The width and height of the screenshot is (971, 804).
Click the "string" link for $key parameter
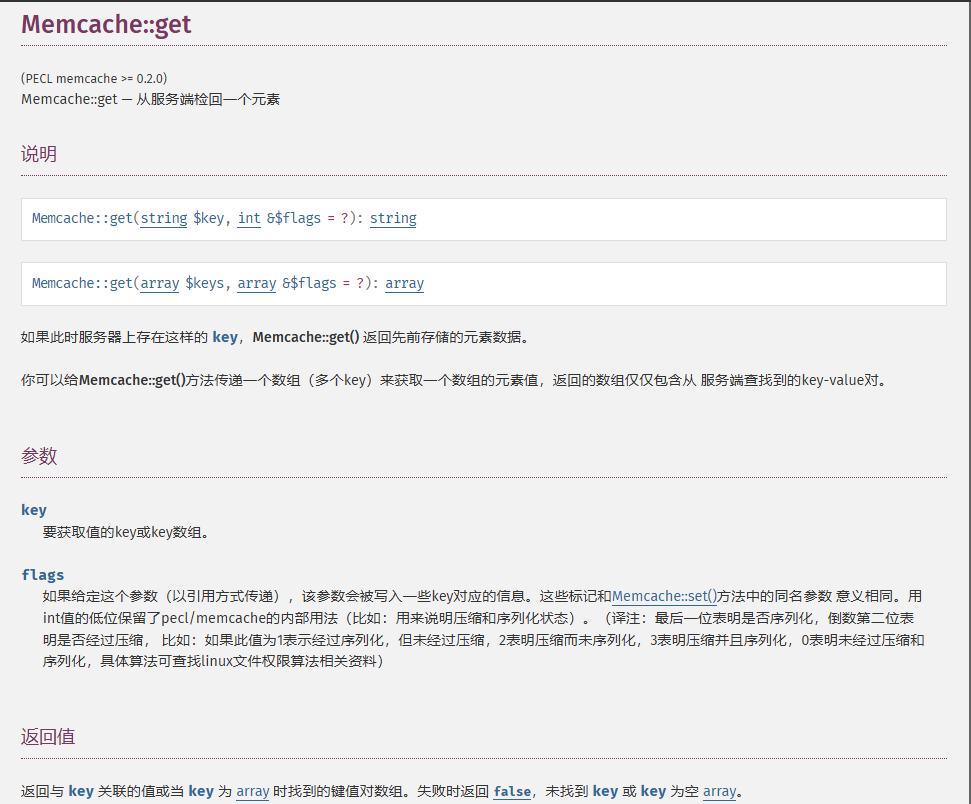(x=163, y=218)
